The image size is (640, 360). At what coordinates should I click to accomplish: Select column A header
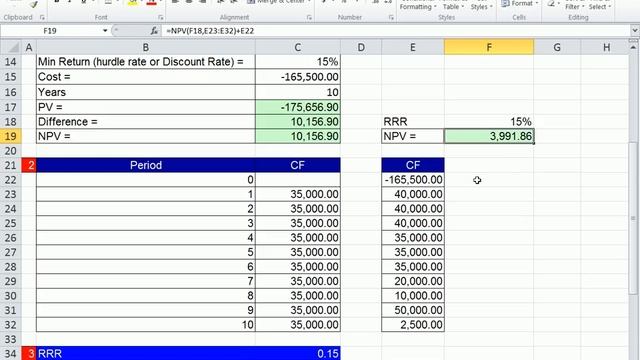pos(29,48)
